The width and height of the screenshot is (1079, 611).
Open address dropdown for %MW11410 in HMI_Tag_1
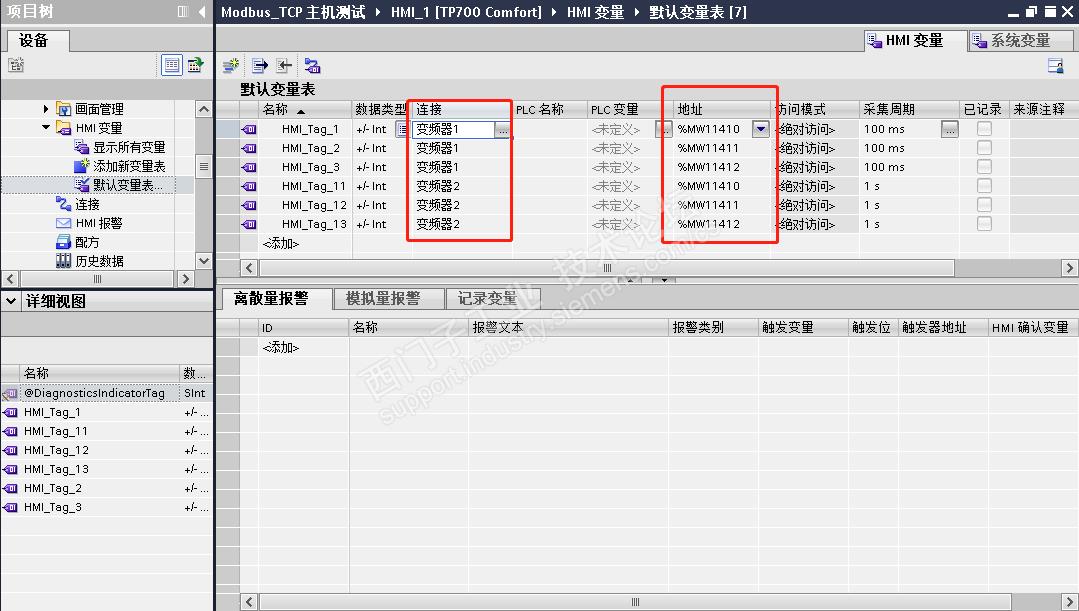[x=760, y=129]
